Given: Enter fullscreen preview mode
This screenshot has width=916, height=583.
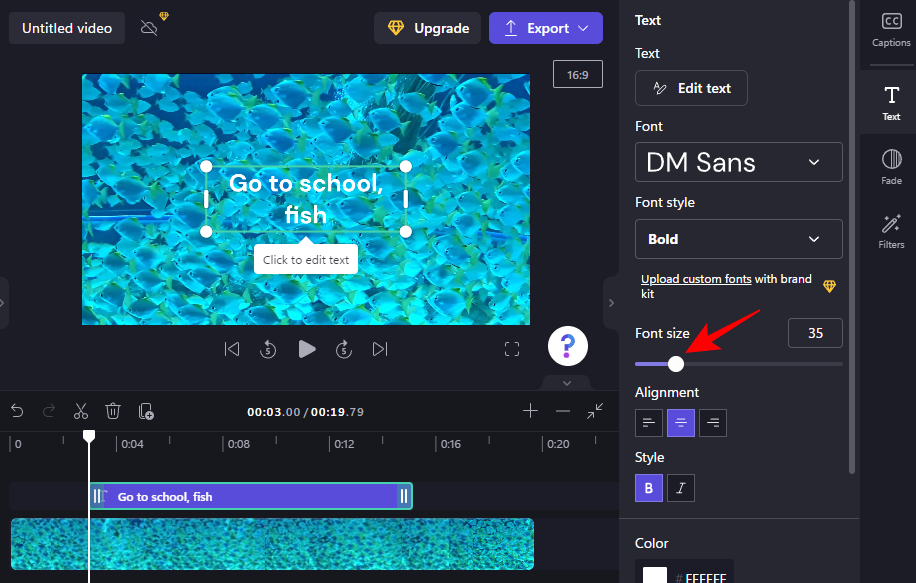Looking at the screenshot, I should [x=512, y=349].
